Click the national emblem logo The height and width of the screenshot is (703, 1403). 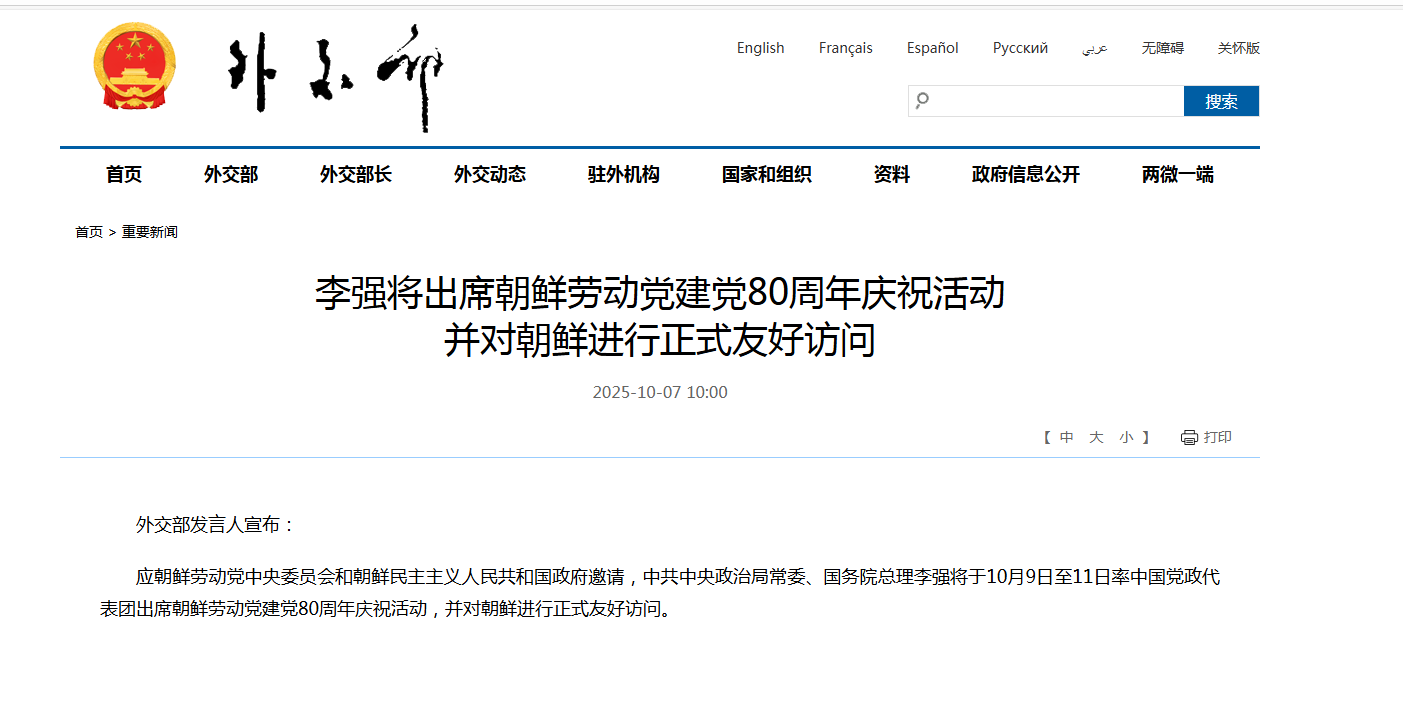tap(134, 69)
